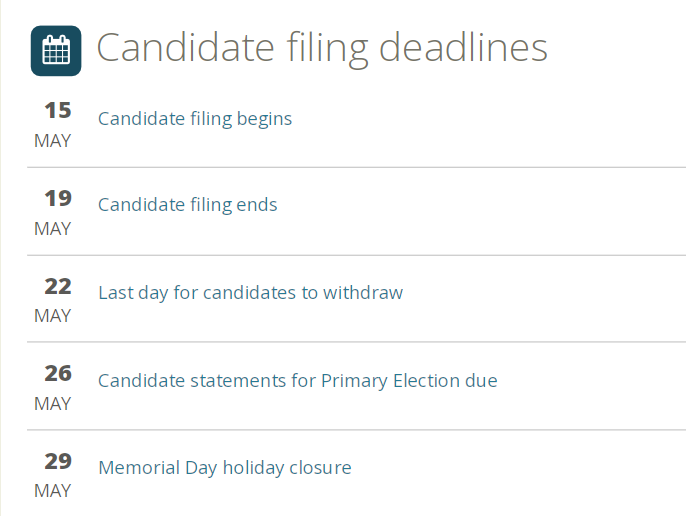Click the MAY label under 19
Viewport: 686px width, 516px height.
52,229
